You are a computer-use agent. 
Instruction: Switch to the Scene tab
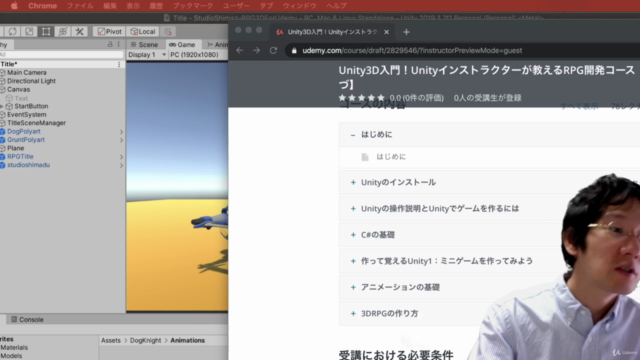coord(144,44)
